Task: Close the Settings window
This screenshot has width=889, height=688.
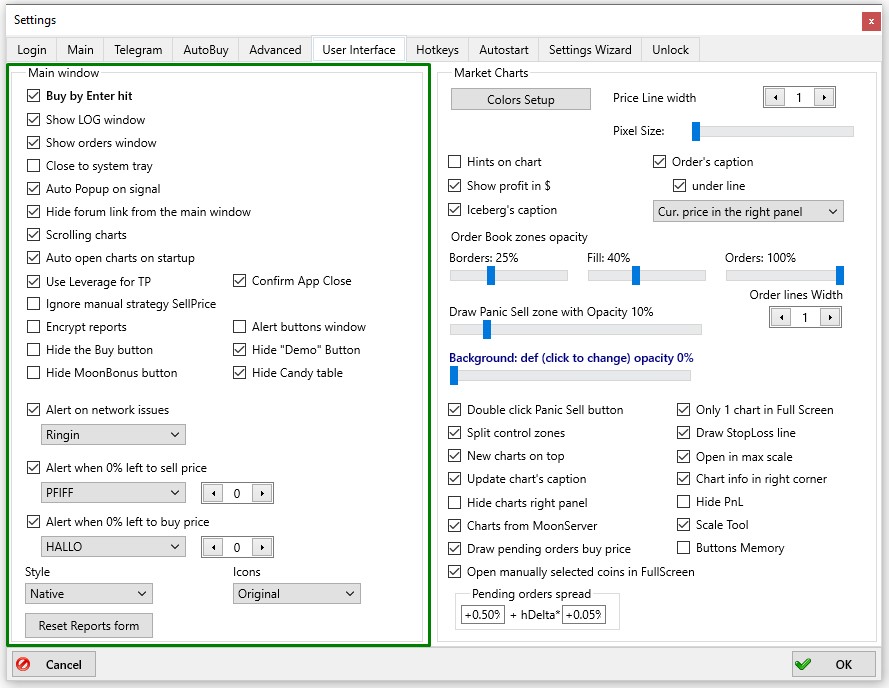Action: point(870,22)
